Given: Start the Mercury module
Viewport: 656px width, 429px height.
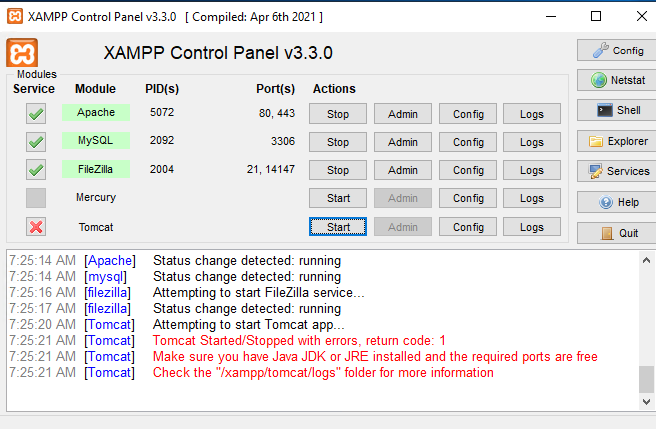Looking at the screenshot, I should (338, 198).
